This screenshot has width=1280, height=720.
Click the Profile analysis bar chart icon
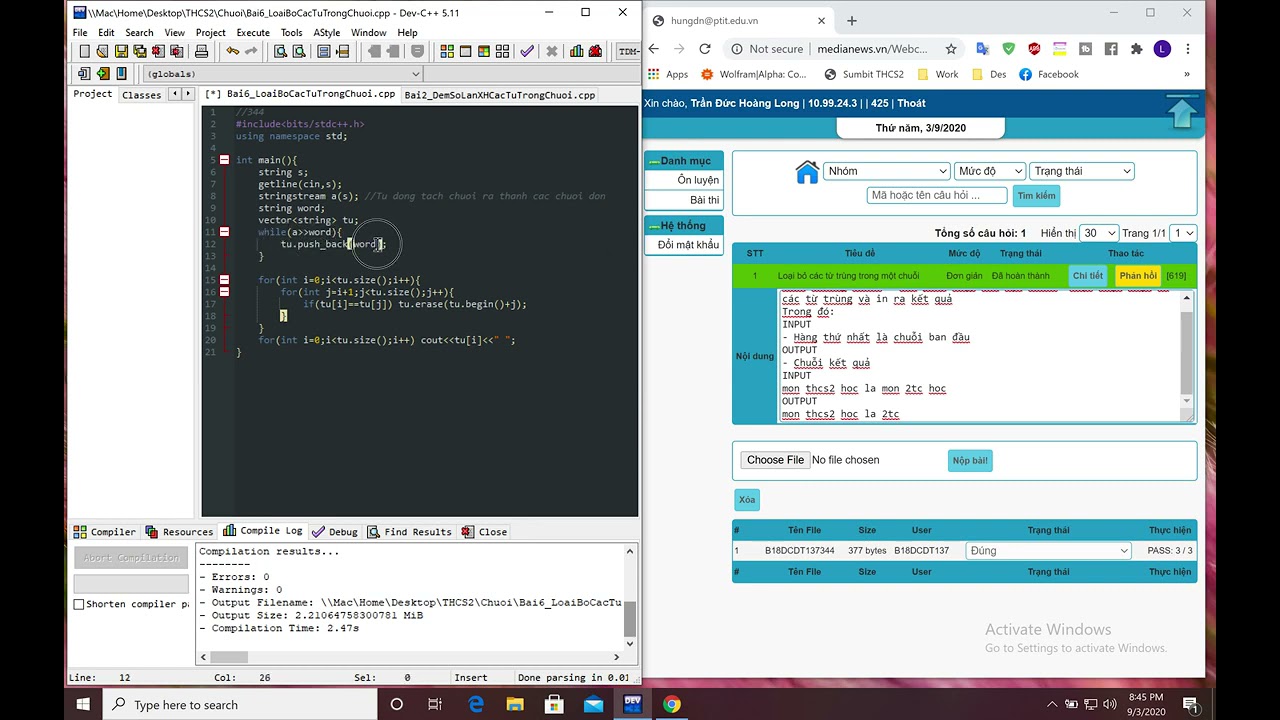pyautogui.click(x=576, y=52)
